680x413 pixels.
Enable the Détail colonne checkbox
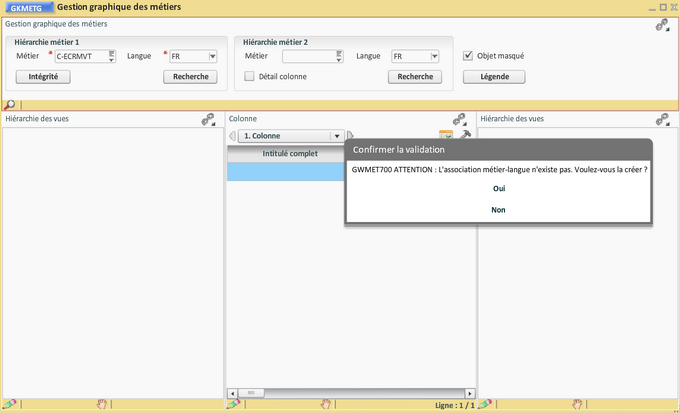pyautogui.click(x=250, y=76)
